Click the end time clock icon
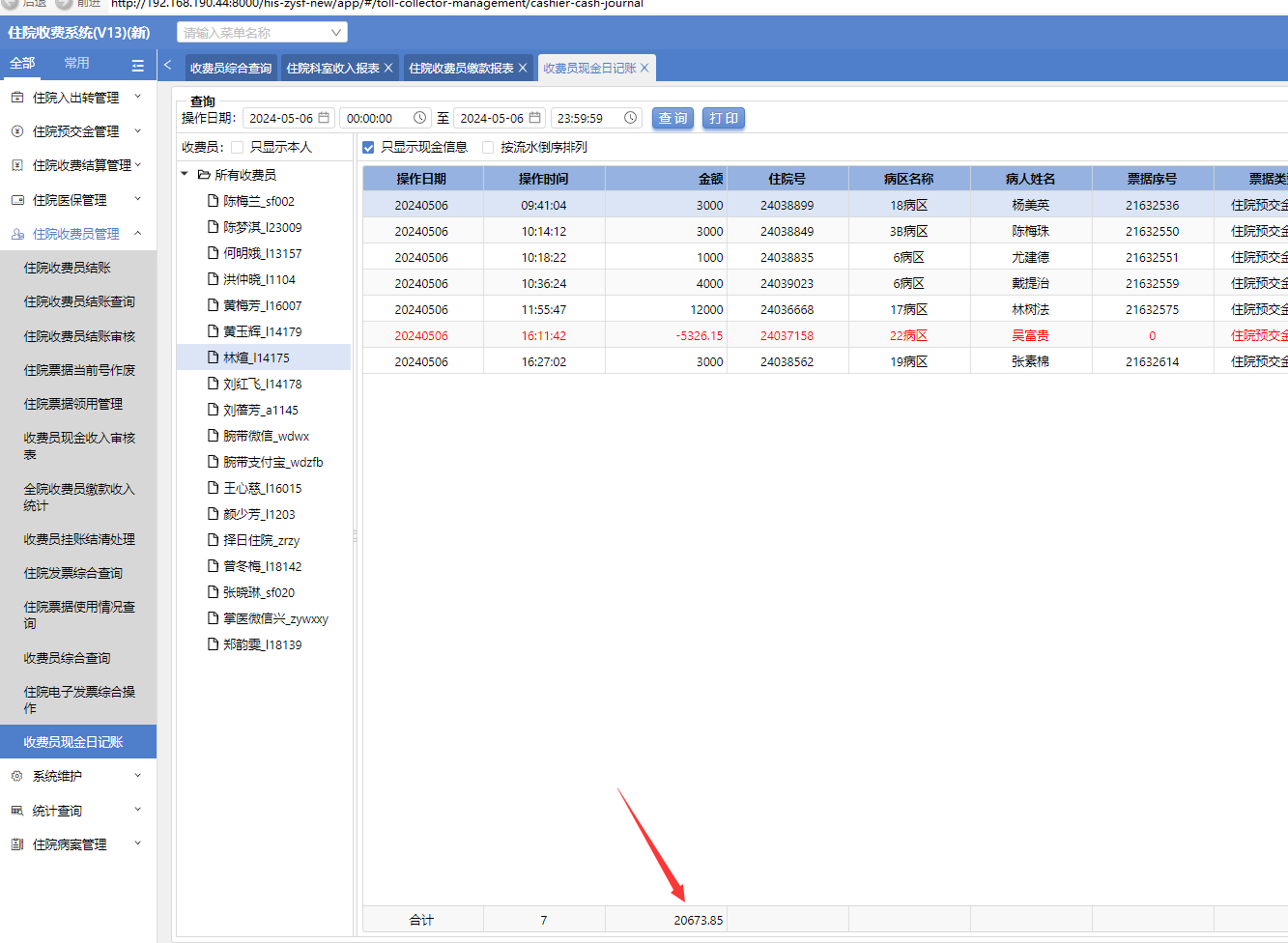 pyautogui.click(x=631, y=118)
